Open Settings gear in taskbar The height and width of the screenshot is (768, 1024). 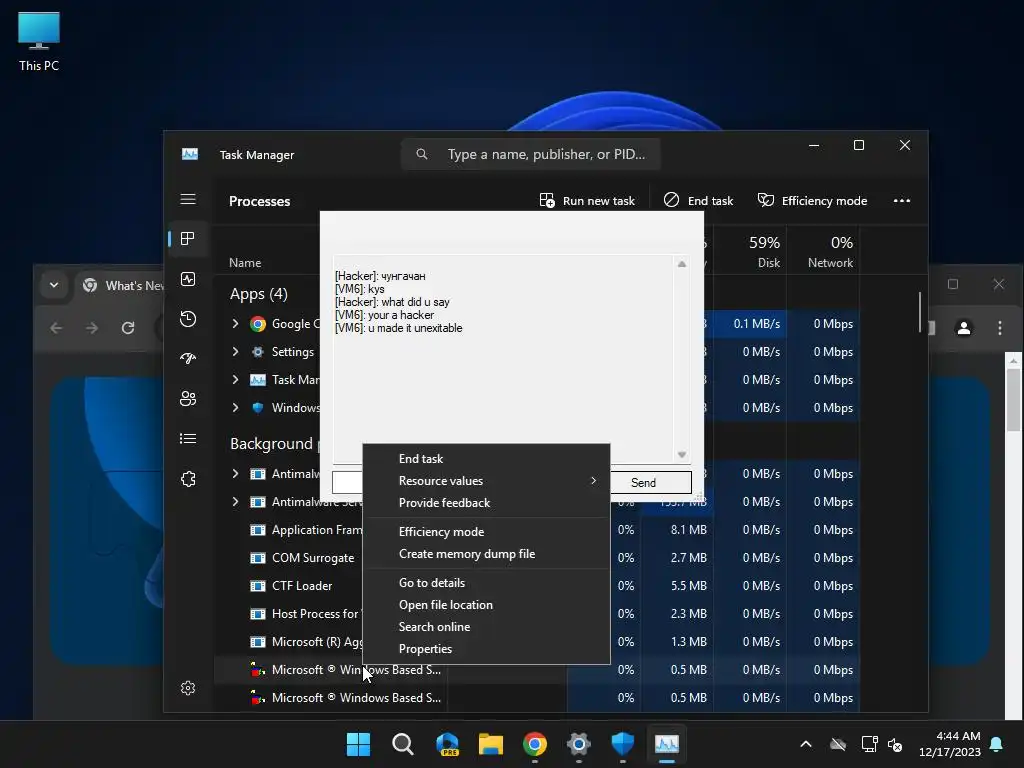pos(579,744)
